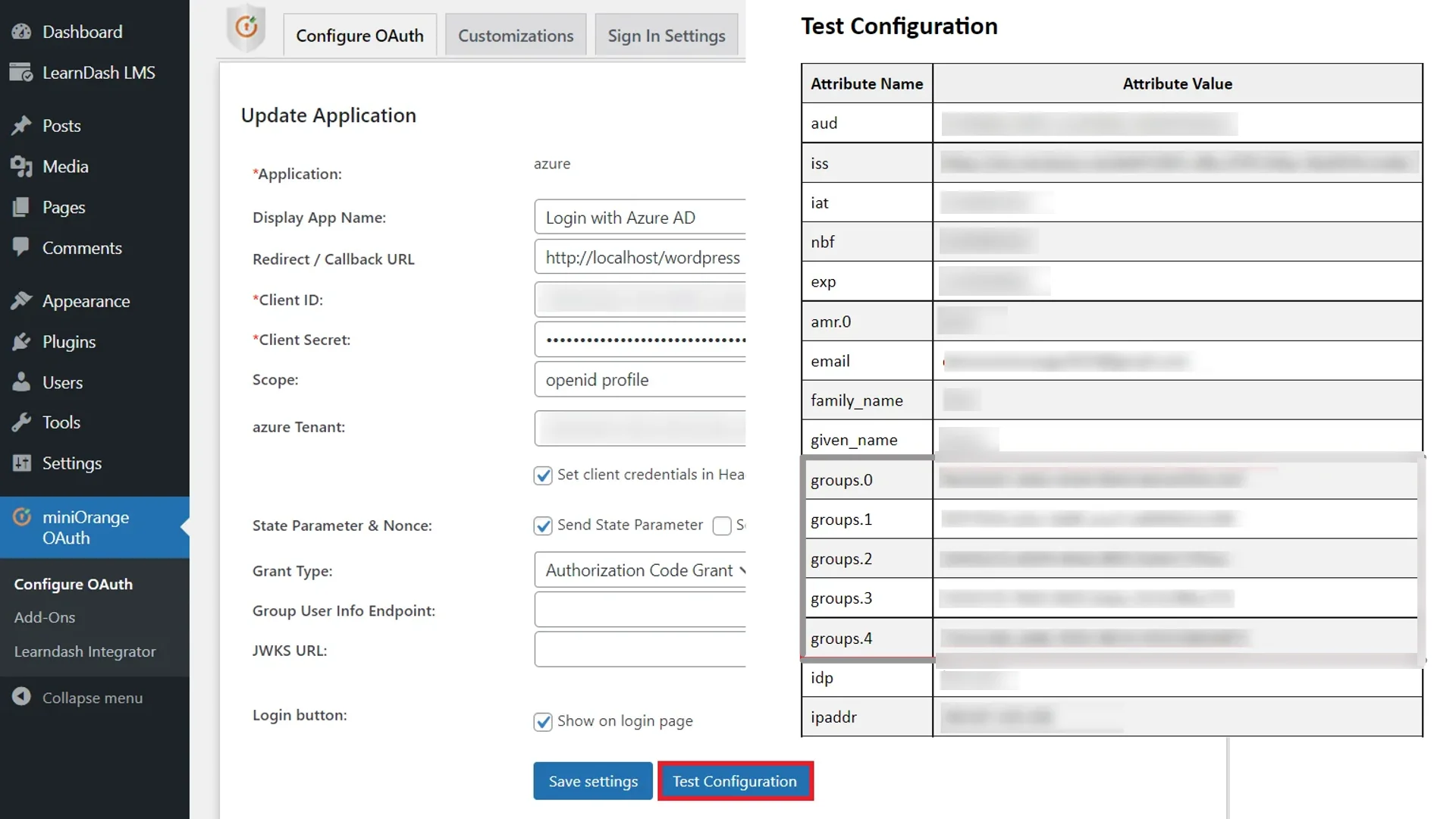This screenshot has width=1456, height=819.
Task: Click the Dashboard sidebar icon
Action: tap(20, 31)
